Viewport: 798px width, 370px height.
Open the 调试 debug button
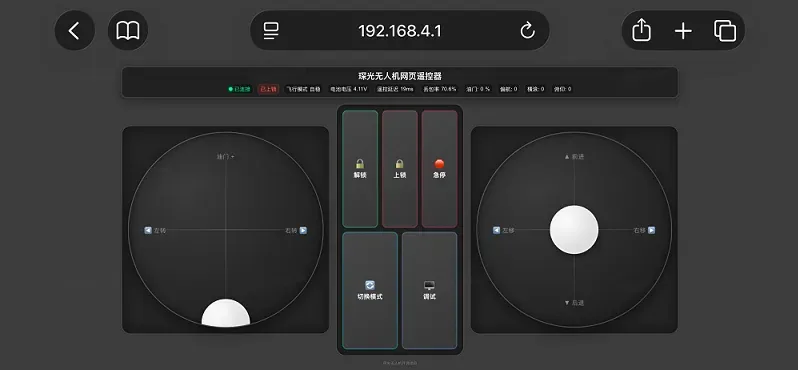pos(430,291)
